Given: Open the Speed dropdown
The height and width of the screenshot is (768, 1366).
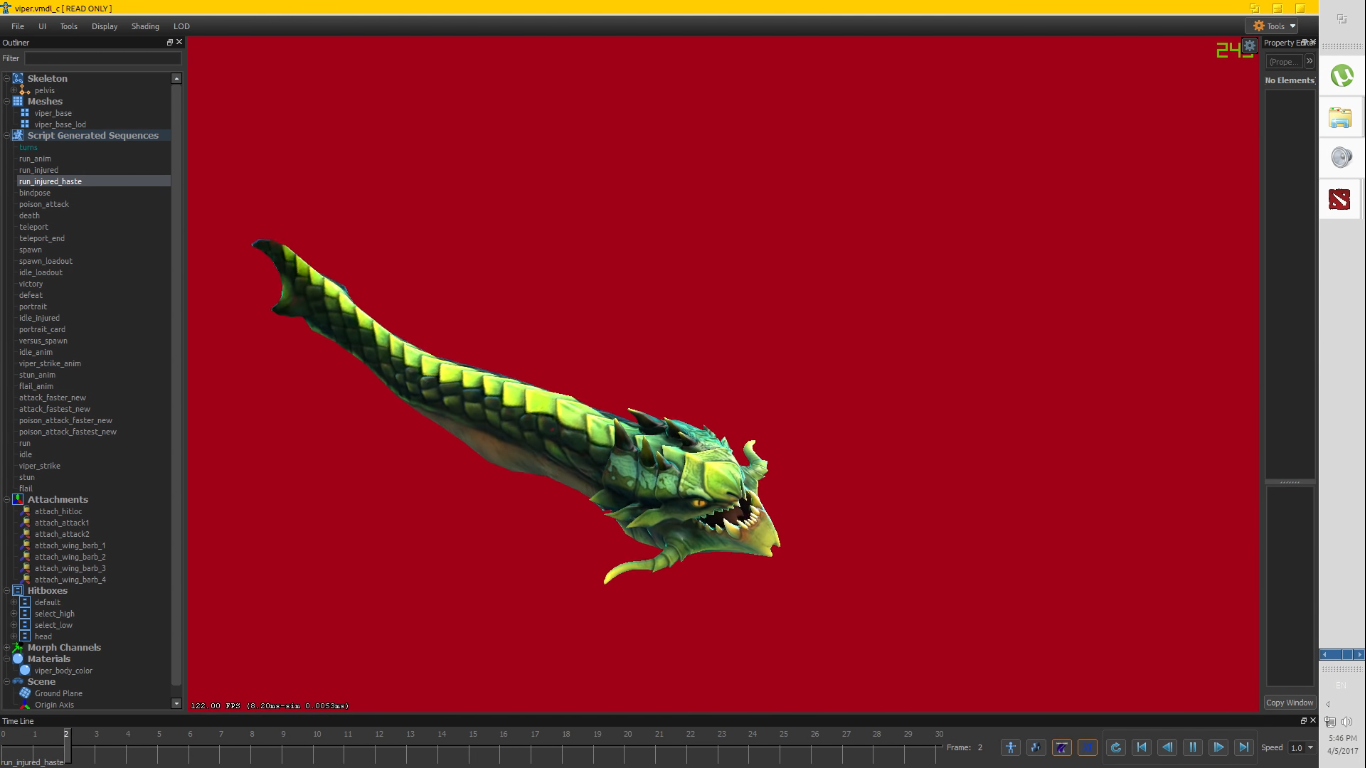Looking at the screenshot, I should tap(1302, 748).
